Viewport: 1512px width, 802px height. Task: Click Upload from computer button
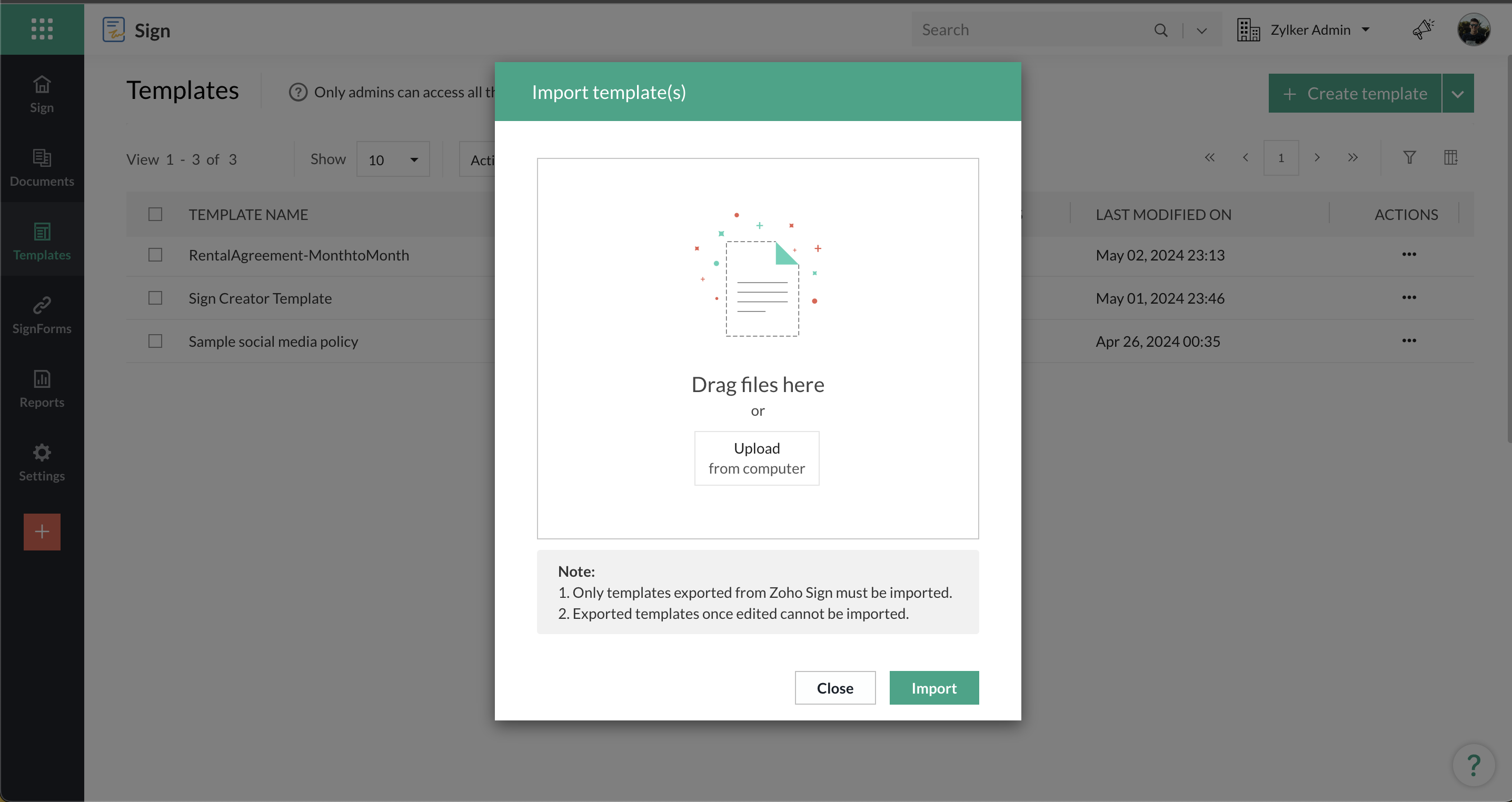(757, 458)
